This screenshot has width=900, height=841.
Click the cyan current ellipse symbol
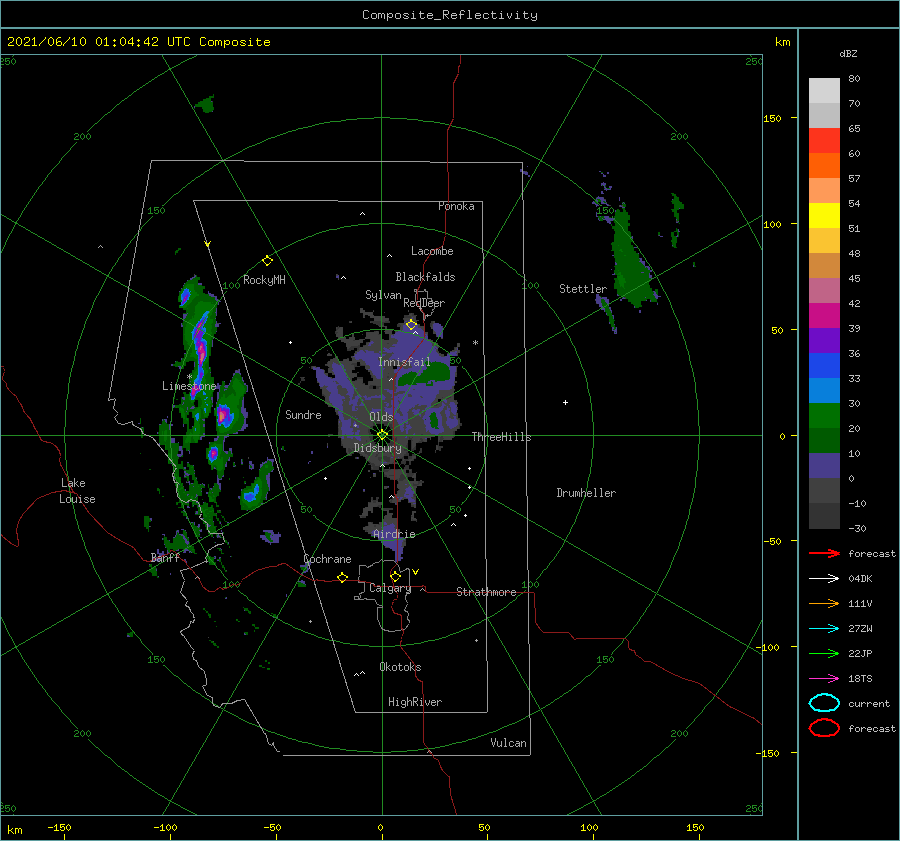click(x=824, y=703)
